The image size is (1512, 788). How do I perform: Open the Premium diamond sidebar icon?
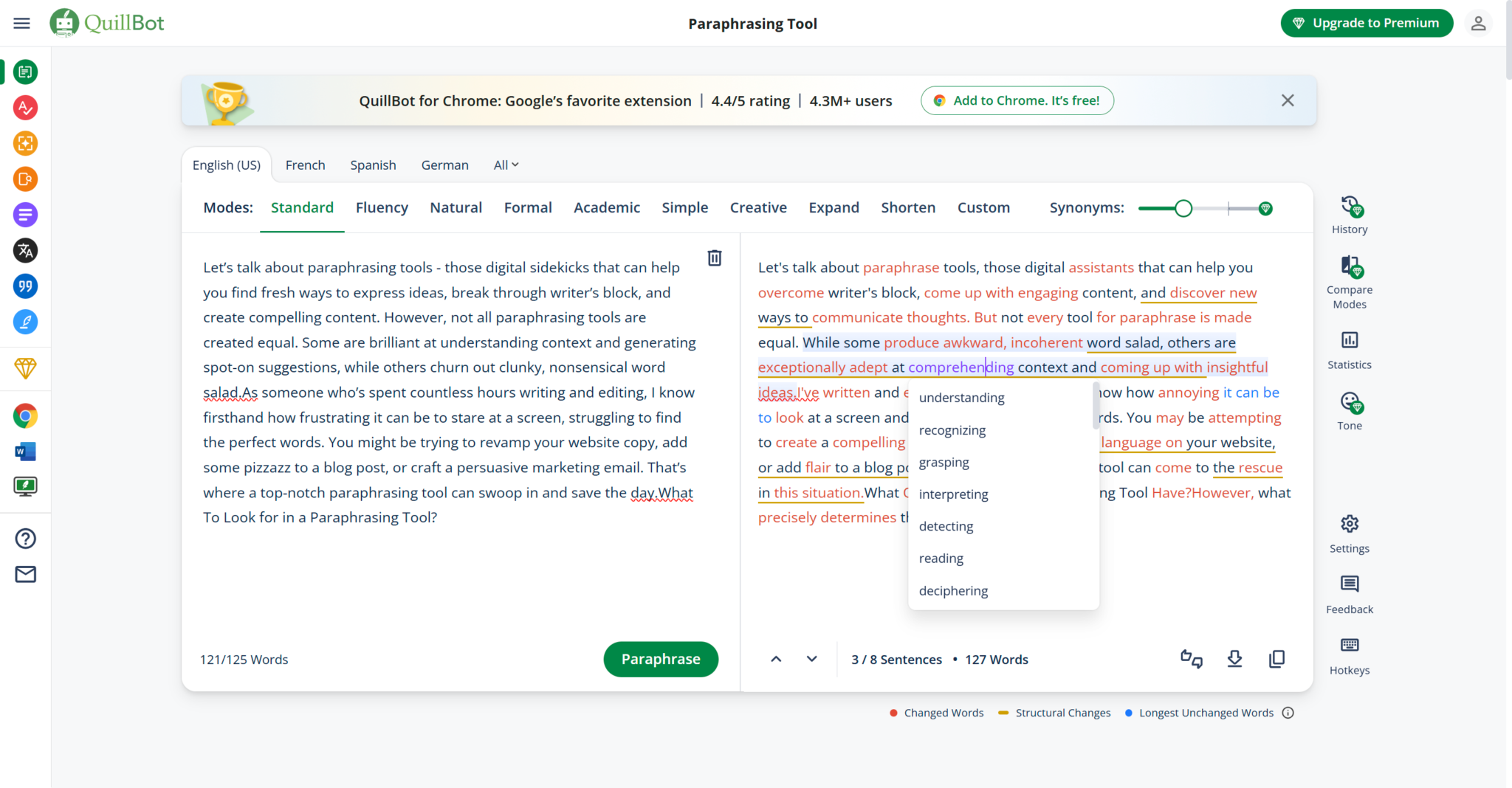[x=26, y=368]
